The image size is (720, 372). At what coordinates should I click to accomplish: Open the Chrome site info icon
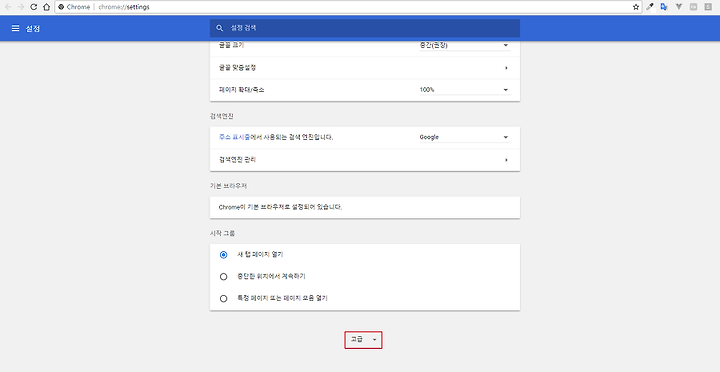click(x=61, y=7)
